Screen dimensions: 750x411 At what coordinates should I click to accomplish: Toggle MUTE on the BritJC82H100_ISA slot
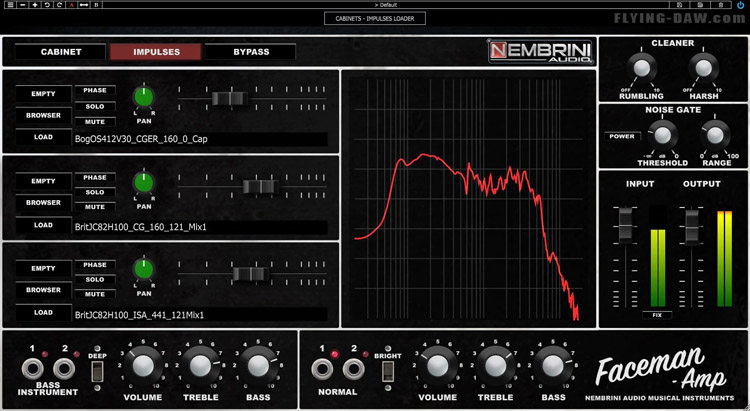pos(95,294)
